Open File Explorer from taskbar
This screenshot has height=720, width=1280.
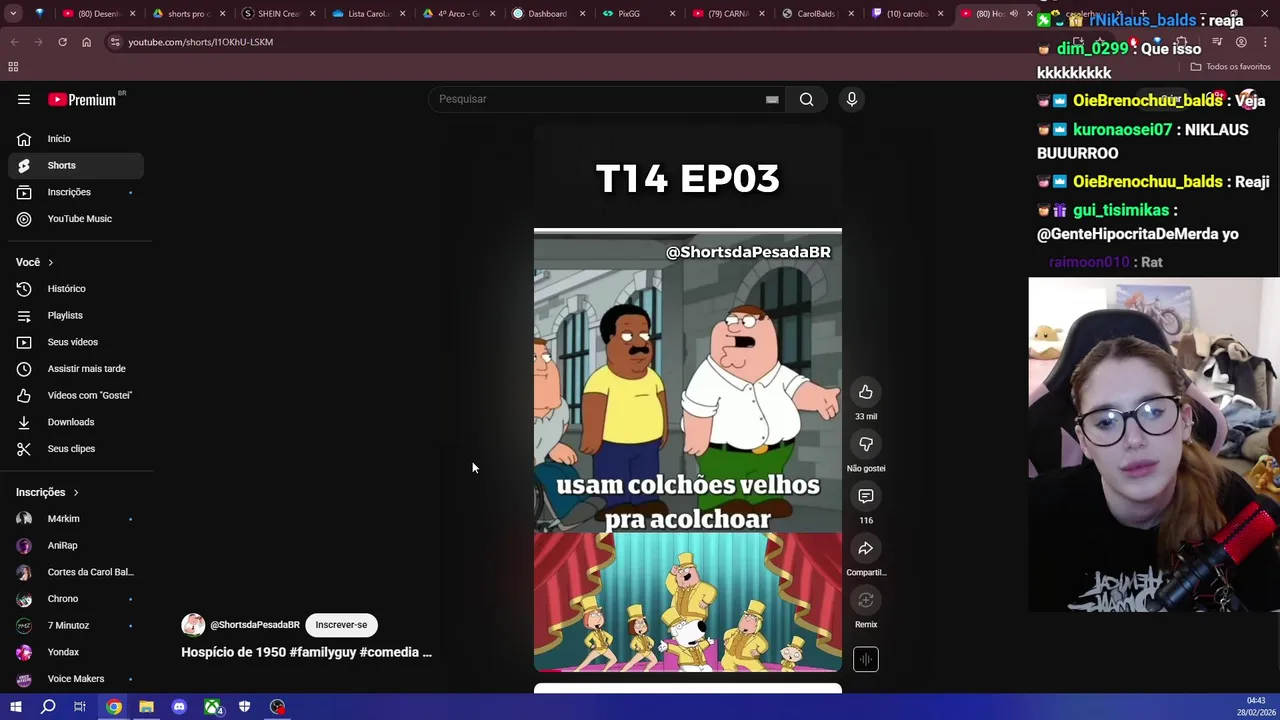146,707
